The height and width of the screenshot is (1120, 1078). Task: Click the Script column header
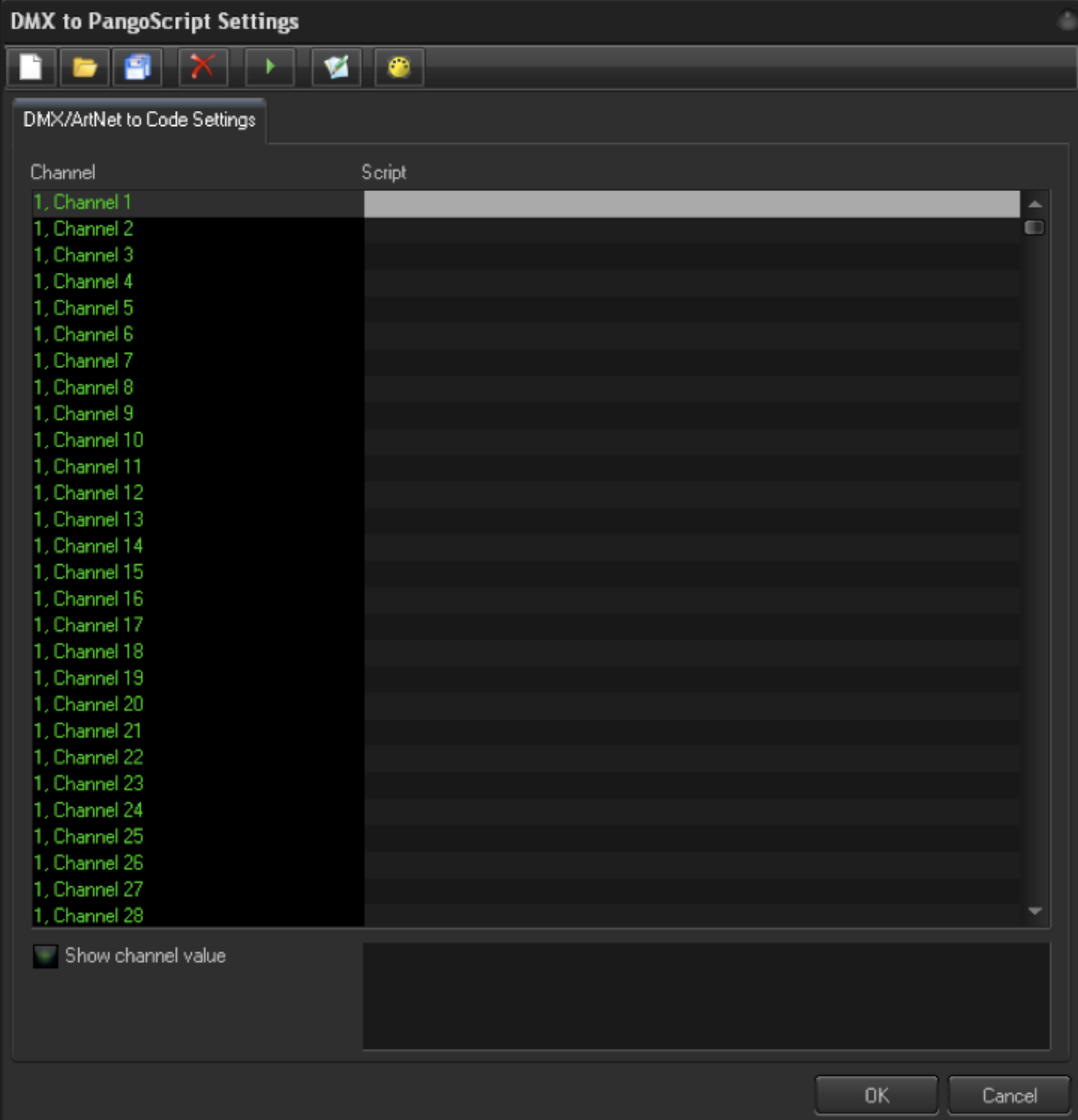(x=384, y=173)
